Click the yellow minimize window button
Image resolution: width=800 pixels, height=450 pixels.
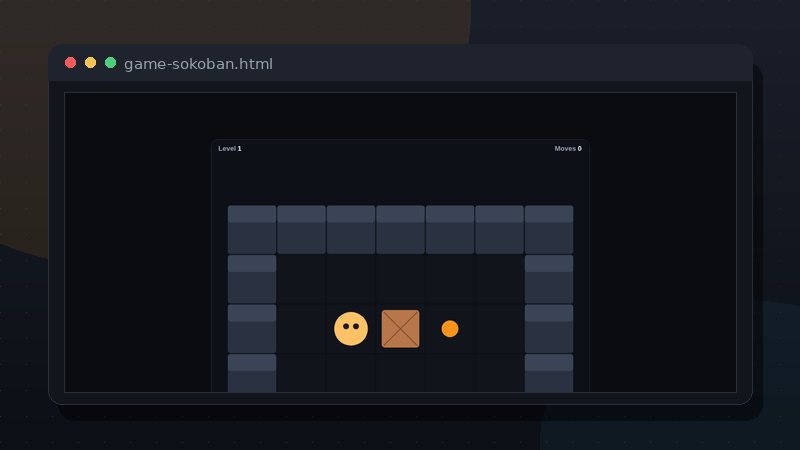point(90,63)
